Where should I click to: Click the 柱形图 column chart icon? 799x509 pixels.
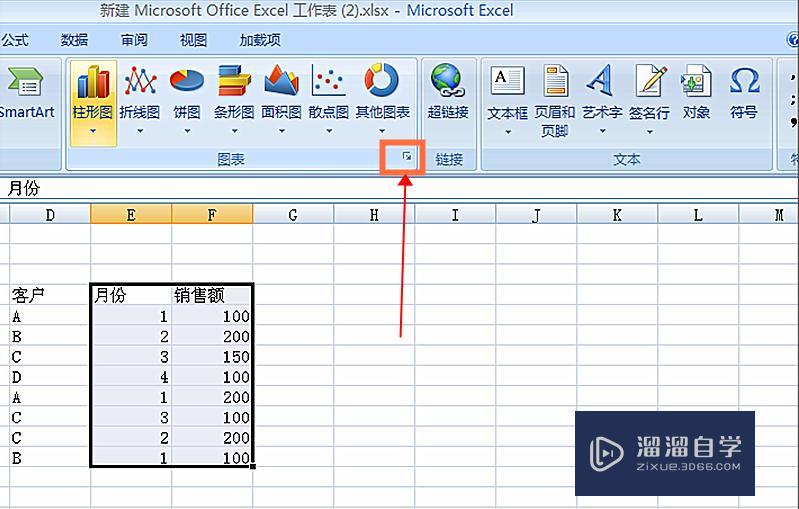[93, 82]
